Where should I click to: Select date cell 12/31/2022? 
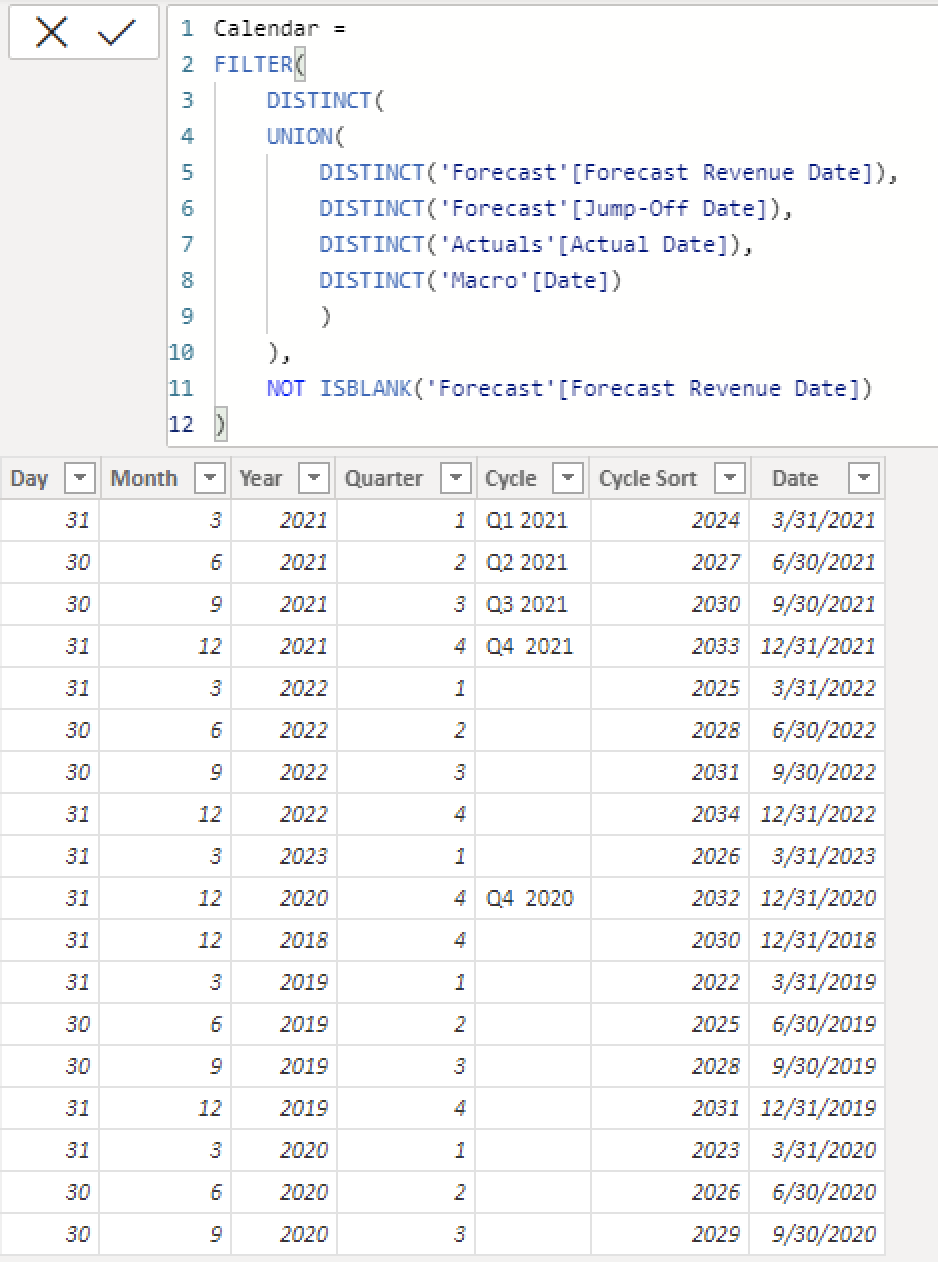coord(819,814)
